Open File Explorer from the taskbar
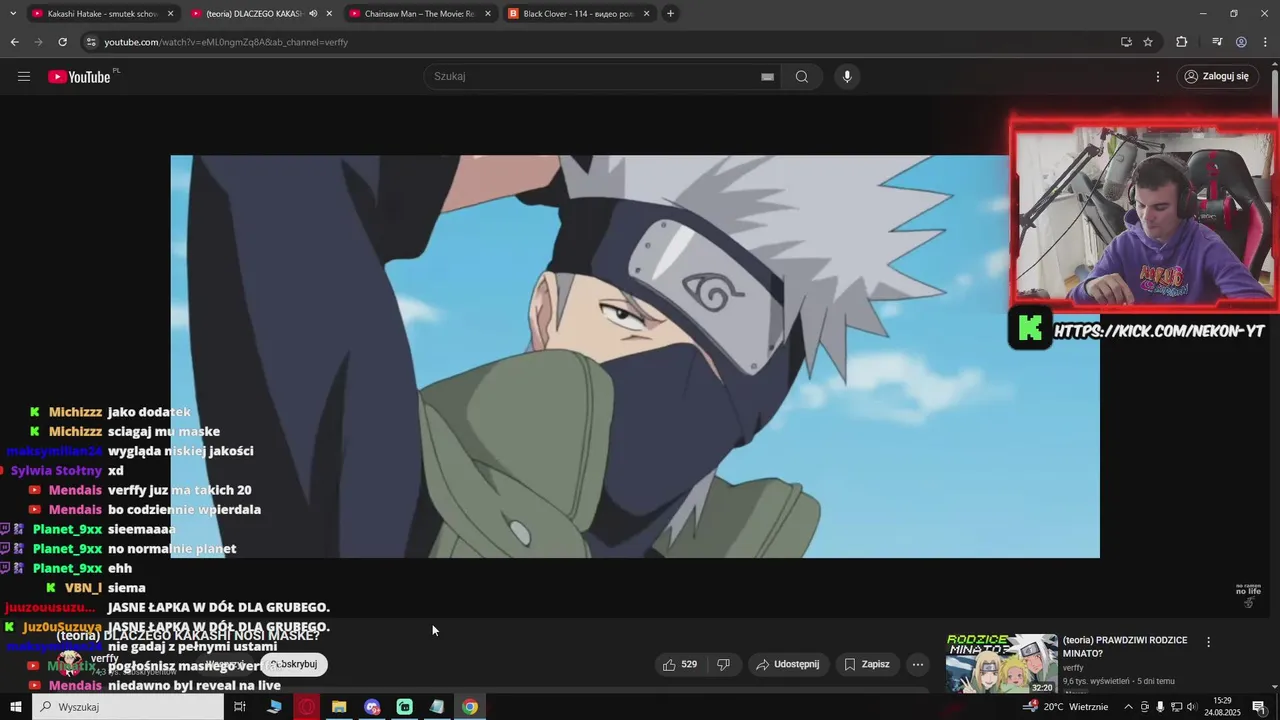The image size is (1280, 720). click(x=339, y=707)
